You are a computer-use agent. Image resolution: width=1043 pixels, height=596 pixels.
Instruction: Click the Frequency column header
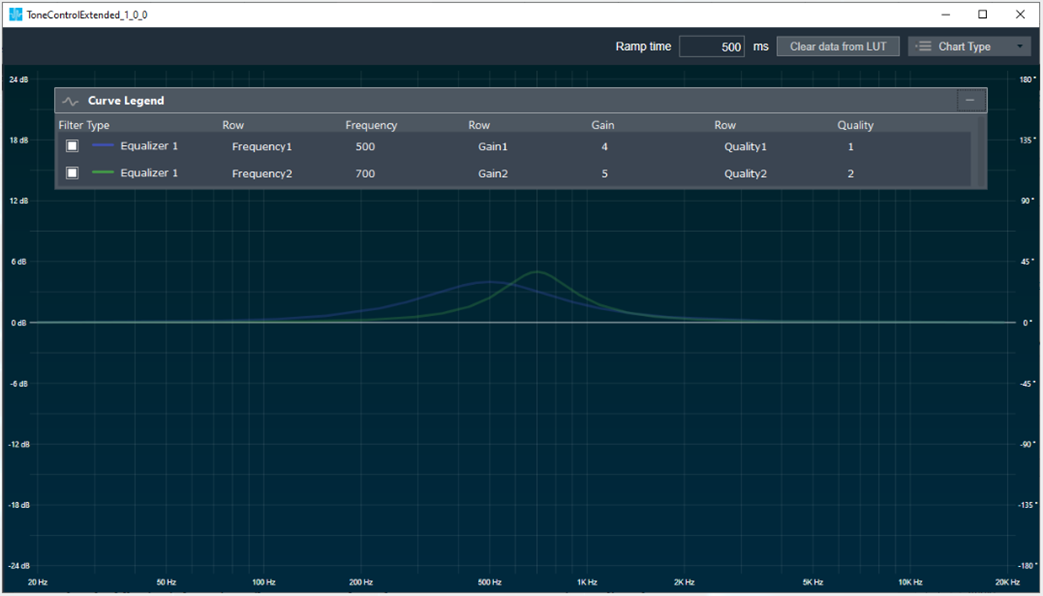pos(371,125)
